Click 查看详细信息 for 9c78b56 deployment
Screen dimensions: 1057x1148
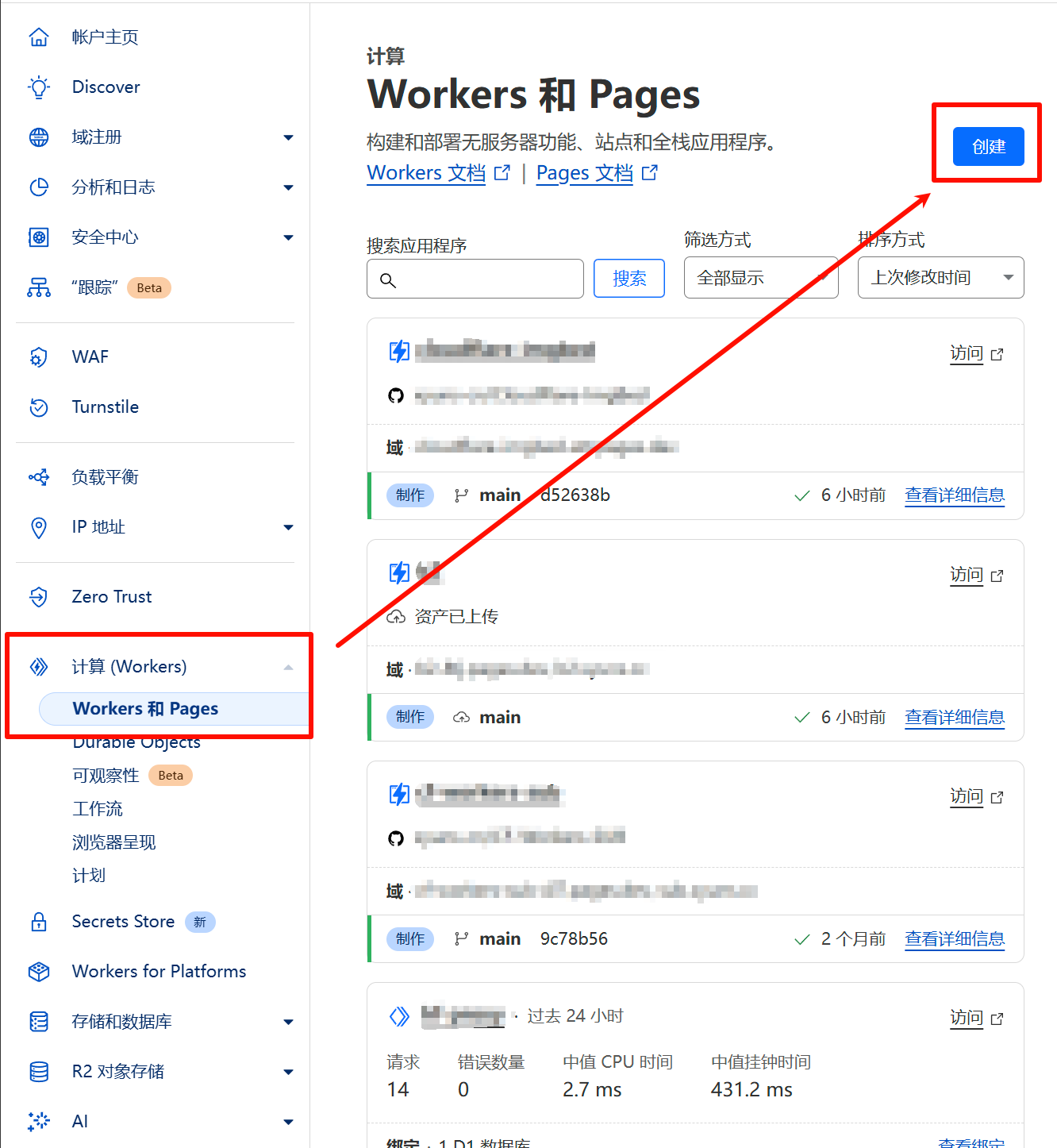pyautogui.click(x=955, y=939)
